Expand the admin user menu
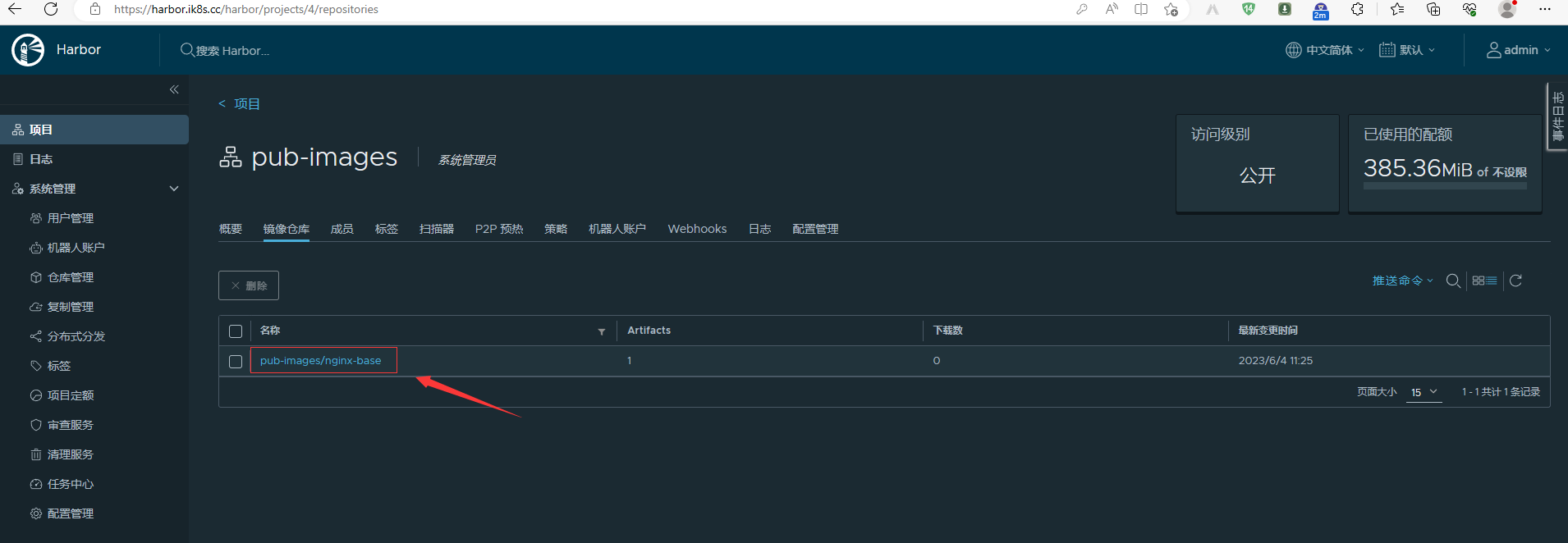 tap(1519, 50)
